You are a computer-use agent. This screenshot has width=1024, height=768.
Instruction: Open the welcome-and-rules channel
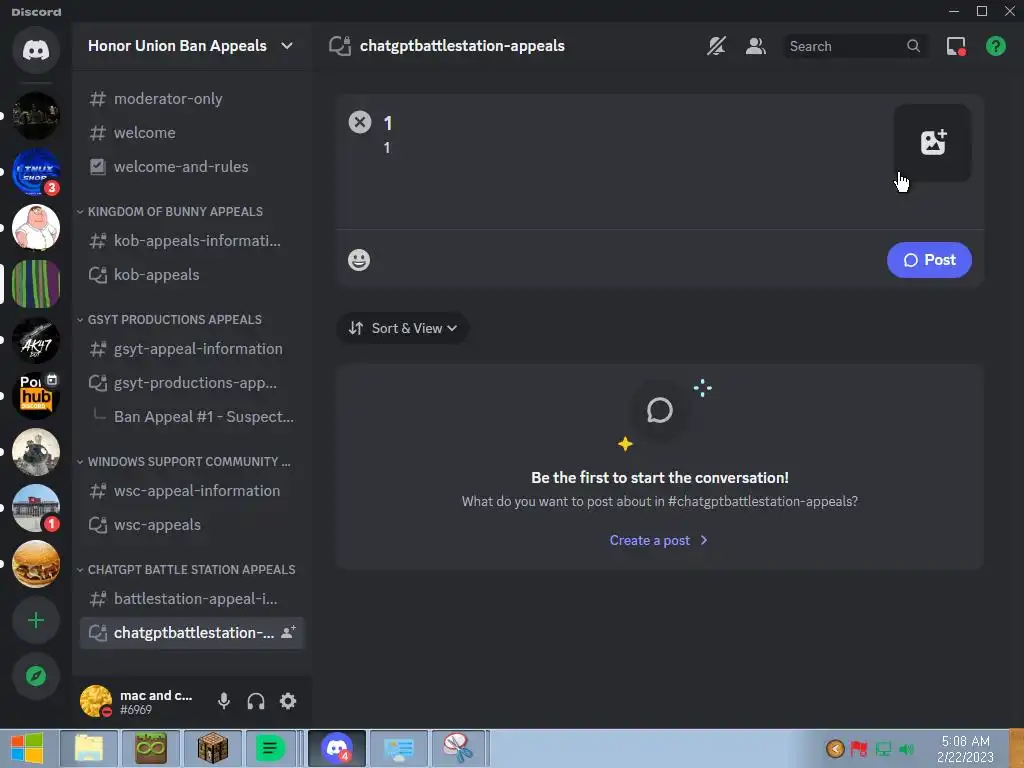coord(192,167)
